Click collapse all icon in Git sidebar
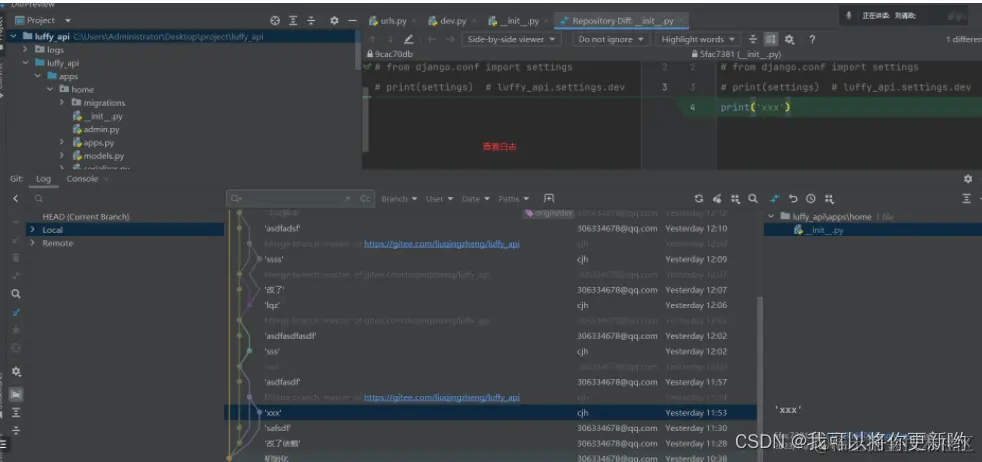The width and height of the screenshot is (982, 462). point(16,430)
